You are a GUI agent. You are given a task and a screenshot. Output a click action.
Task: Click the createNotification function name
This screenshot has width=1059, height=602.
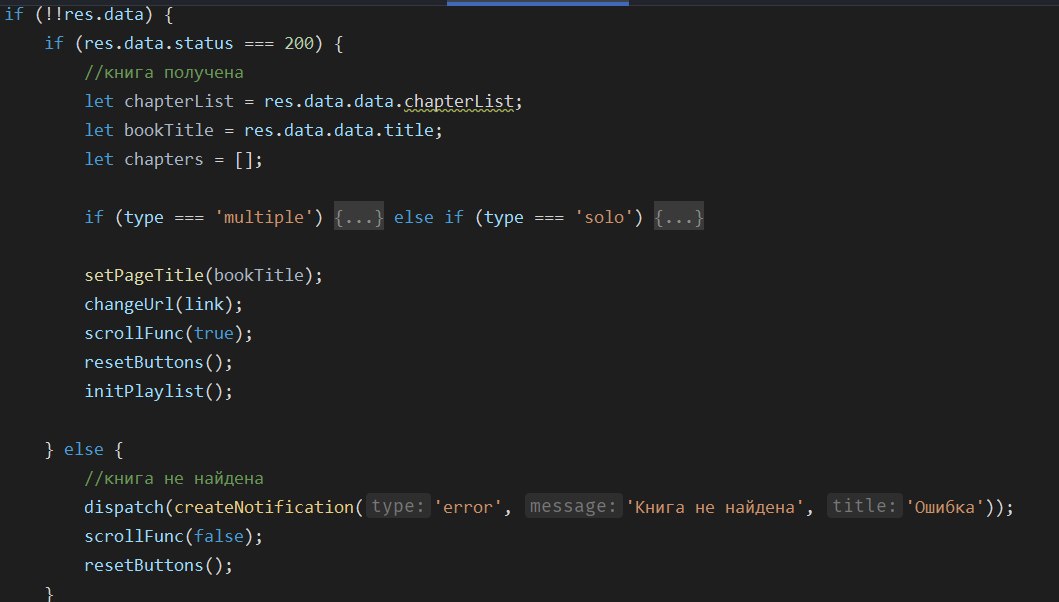pos(264,507)
